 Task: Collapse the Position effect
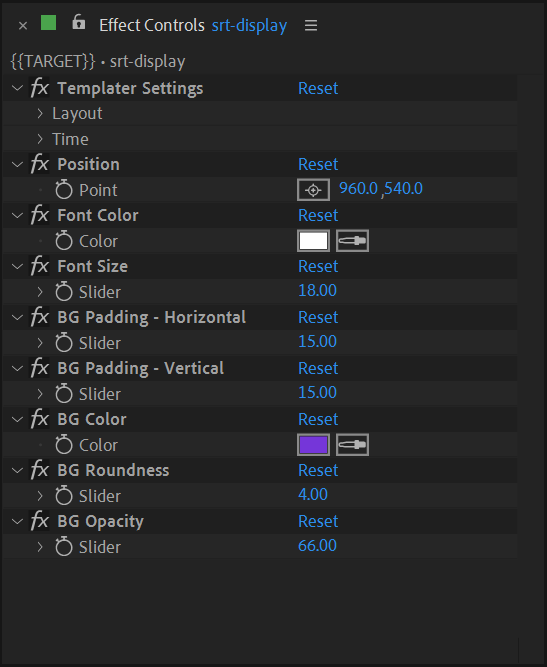click(x=17, y=165)
